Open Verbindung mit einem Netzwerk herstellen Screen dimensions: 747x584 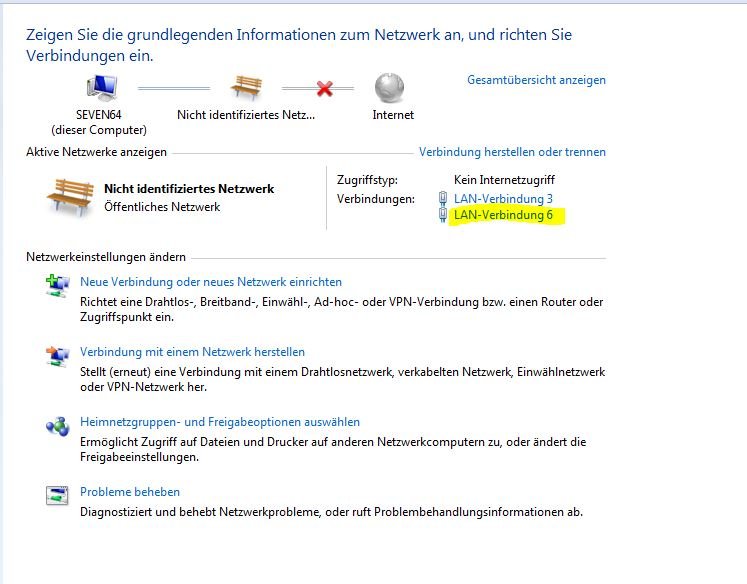pyautogui.click(x=192, y=352)
